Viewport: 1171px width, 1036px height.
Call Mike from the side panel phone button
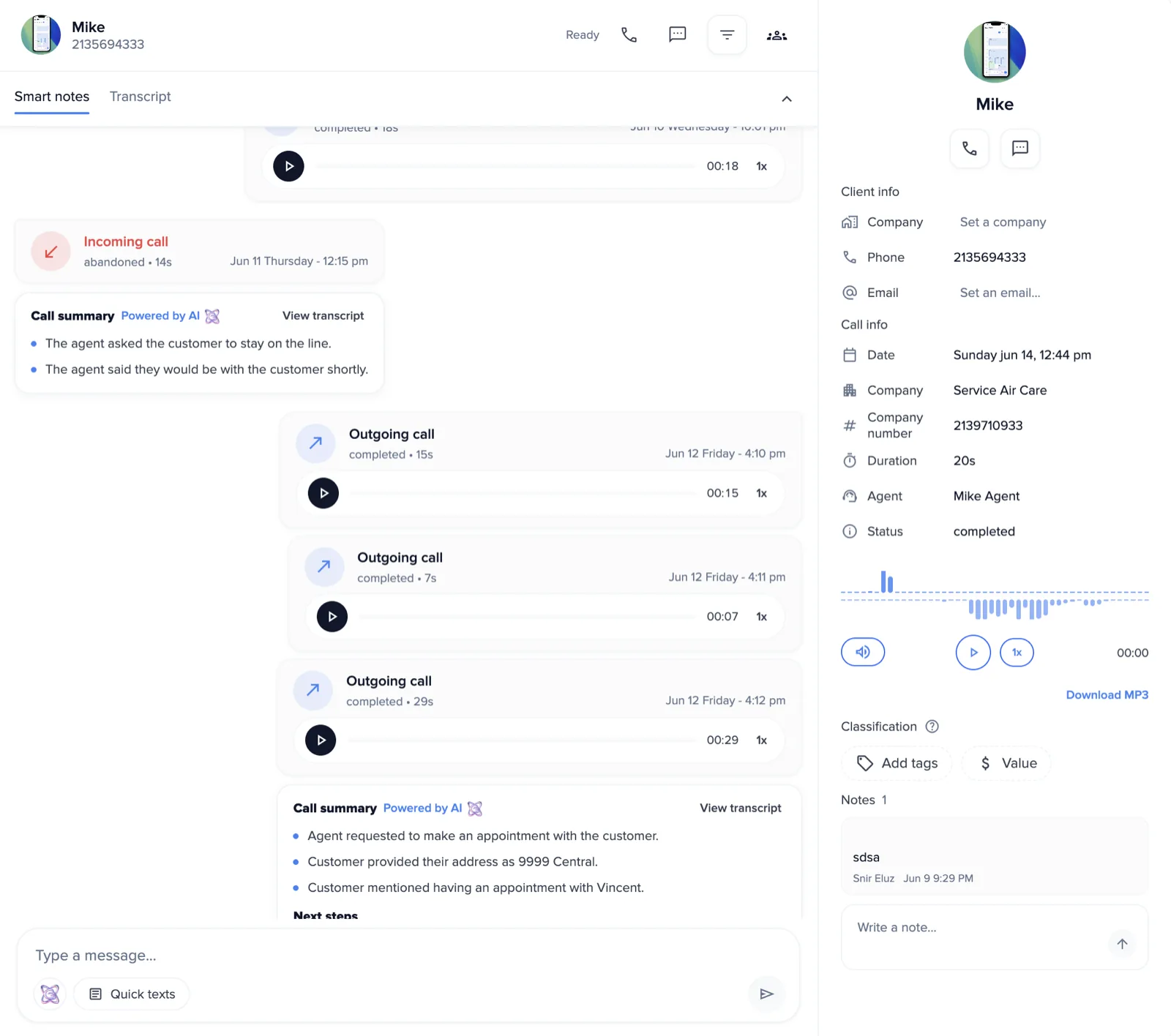click(969, 149)
